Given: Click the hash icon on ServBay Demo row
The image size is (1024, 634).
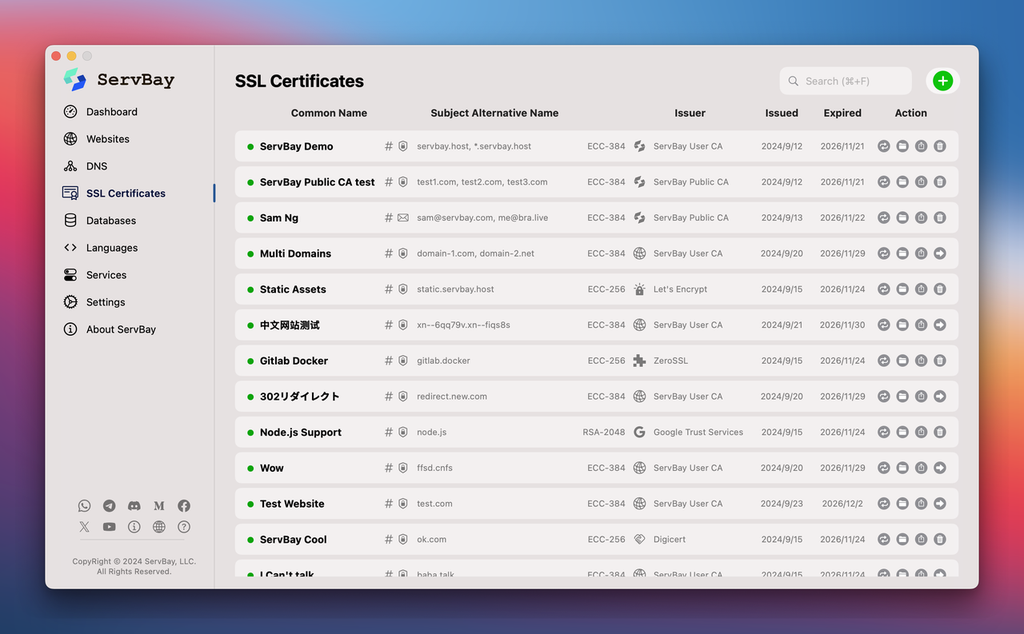Looking at the screenshot, I should [x=389, y=146].
